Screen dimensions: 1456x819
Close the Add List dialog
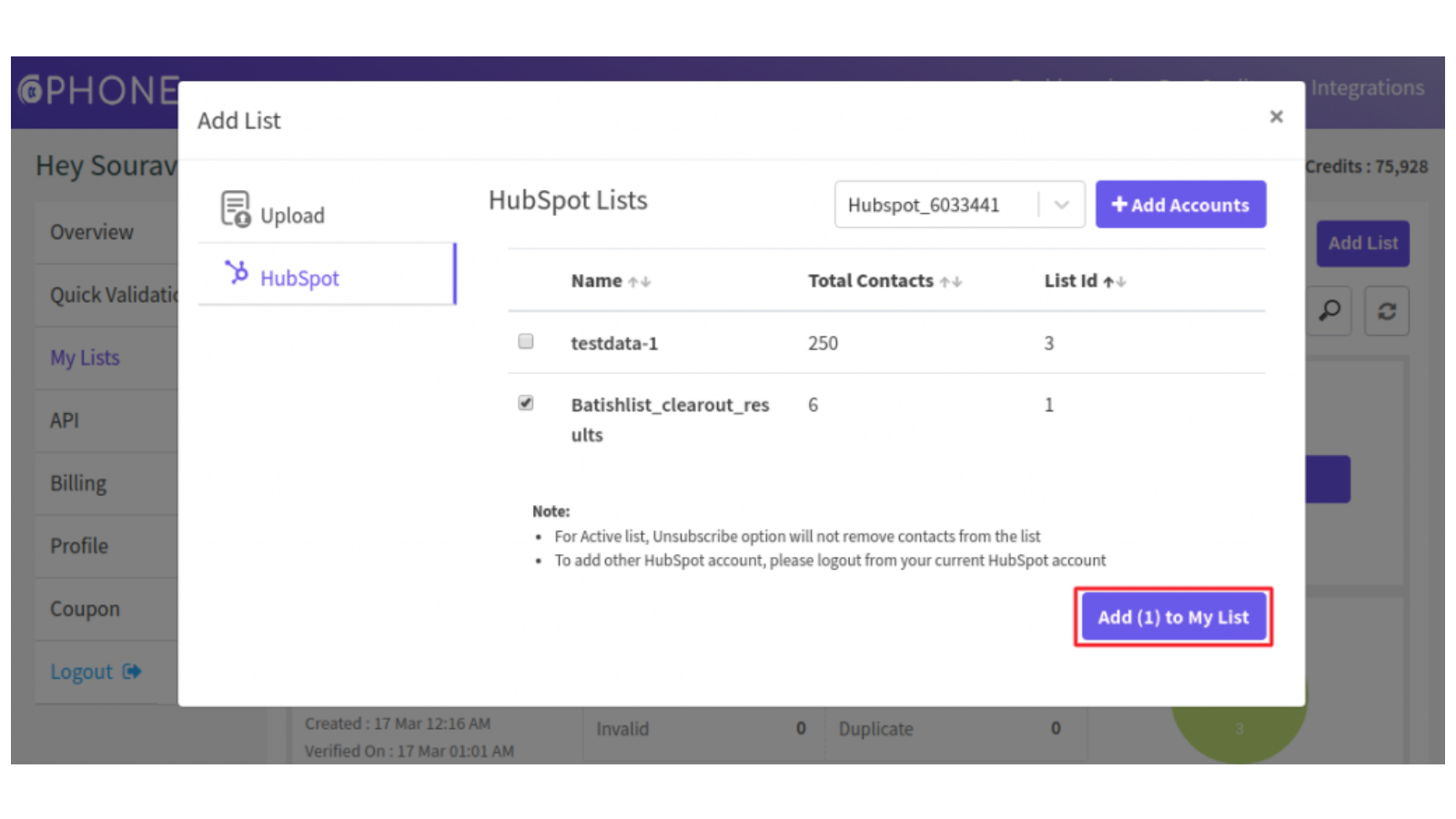tap(1276, 116)
